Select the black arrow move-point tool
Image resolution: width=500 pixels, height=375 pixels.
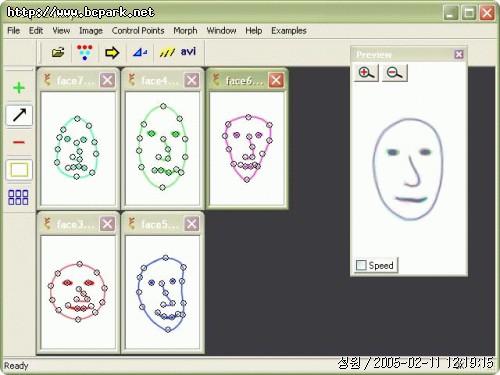point(19,115)
